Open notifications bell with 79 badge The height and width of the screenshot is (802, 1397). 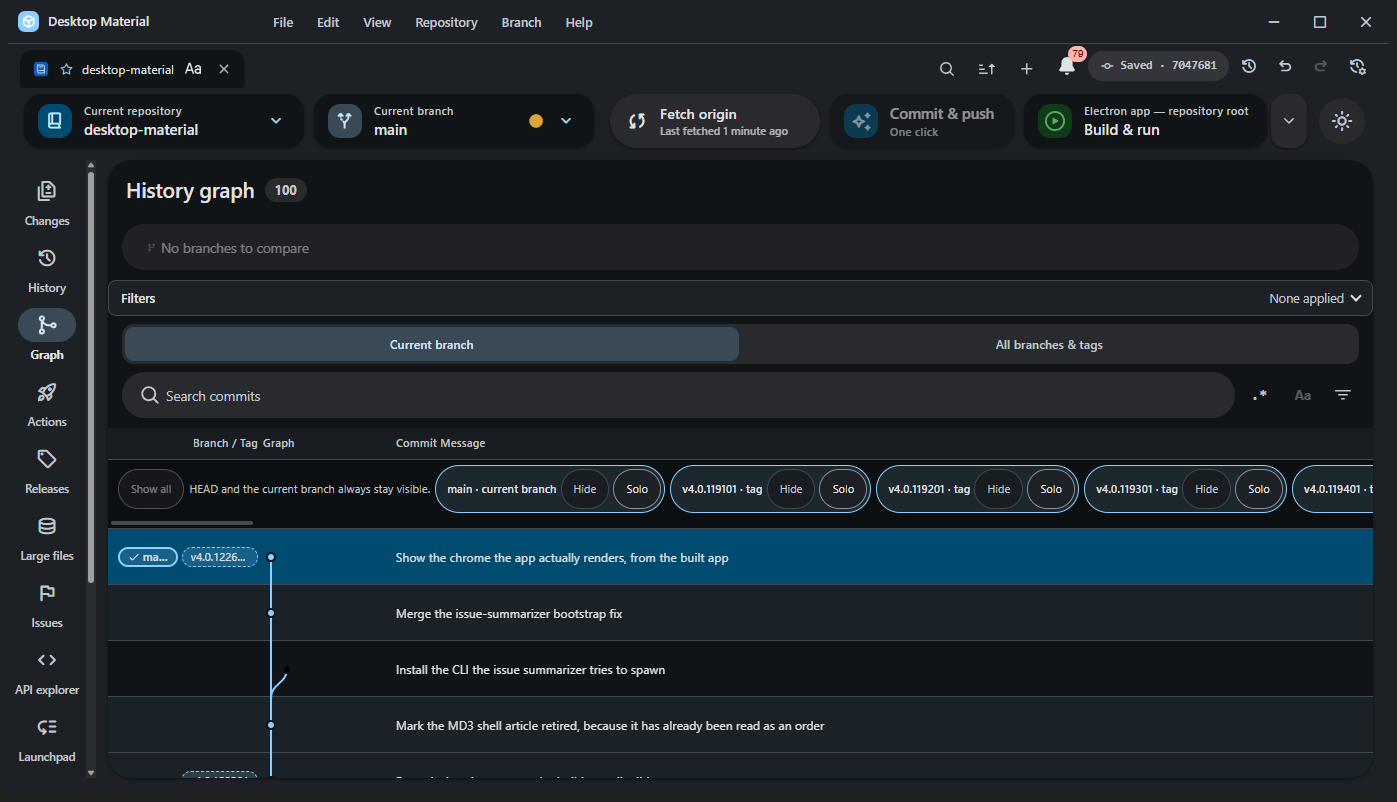tap(1066, 67)
